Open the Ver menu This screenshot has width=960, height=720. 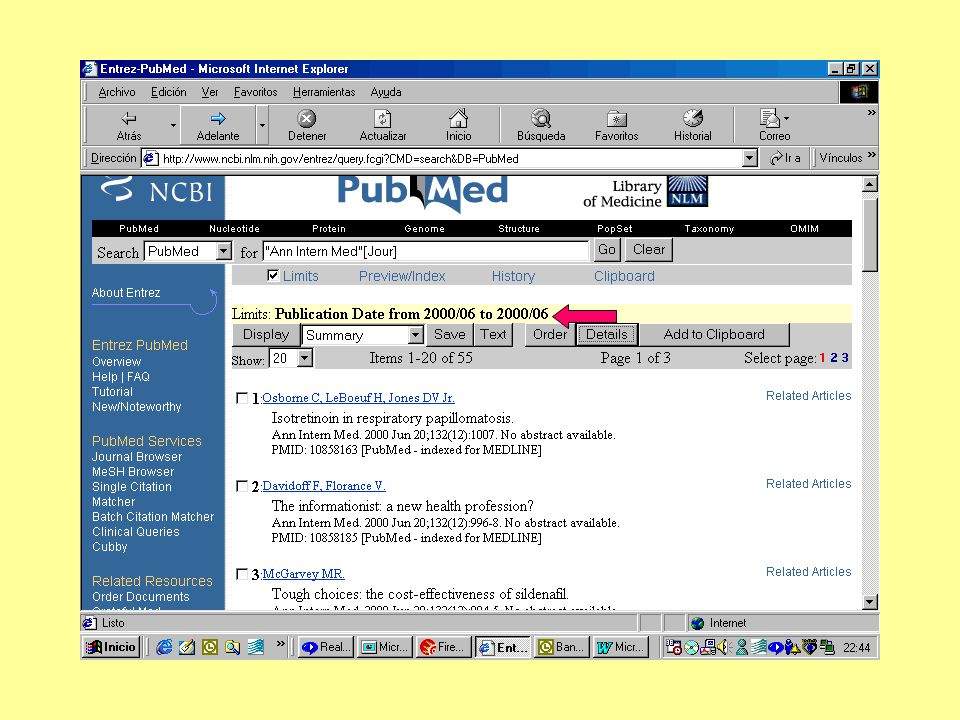click(x=210, y=92)
